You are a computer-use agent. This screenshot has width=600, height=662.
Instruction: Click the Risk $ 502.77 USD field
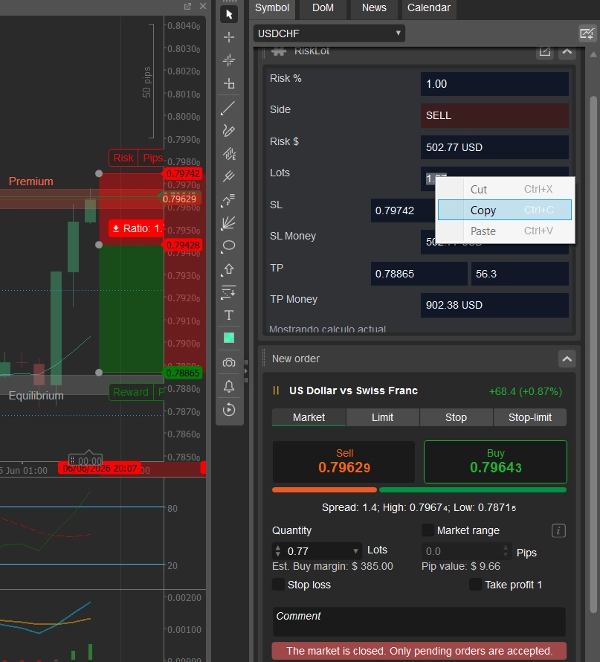(494, 147)
